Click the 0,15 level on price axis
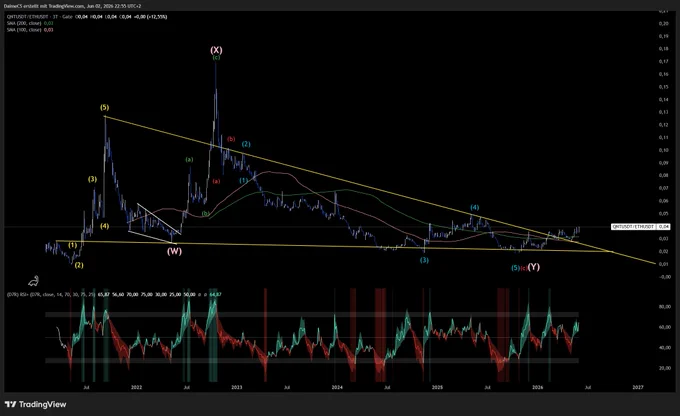The height and width of the screenshot is (416, 680). [x=664, y=87]
